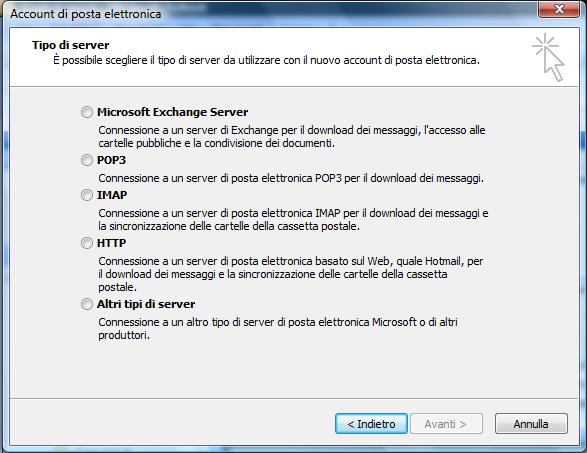Click the description mentioning Hotmail

[291, 274]
